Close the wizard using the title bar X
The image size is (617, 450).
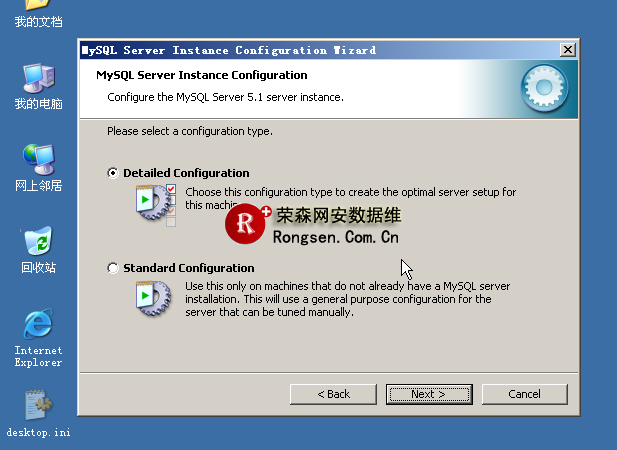point(568,50)
